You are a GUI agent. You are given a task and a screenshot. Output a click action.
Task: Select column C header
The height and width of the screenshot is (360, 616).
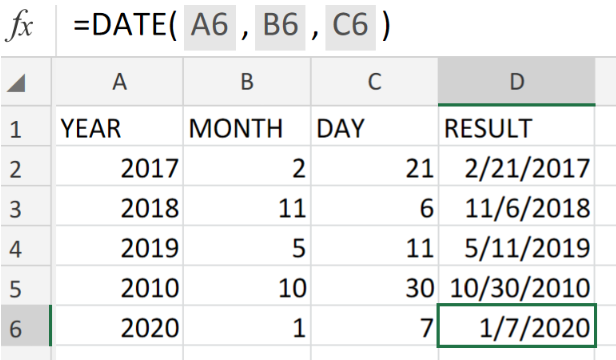(x=374, y=82)
